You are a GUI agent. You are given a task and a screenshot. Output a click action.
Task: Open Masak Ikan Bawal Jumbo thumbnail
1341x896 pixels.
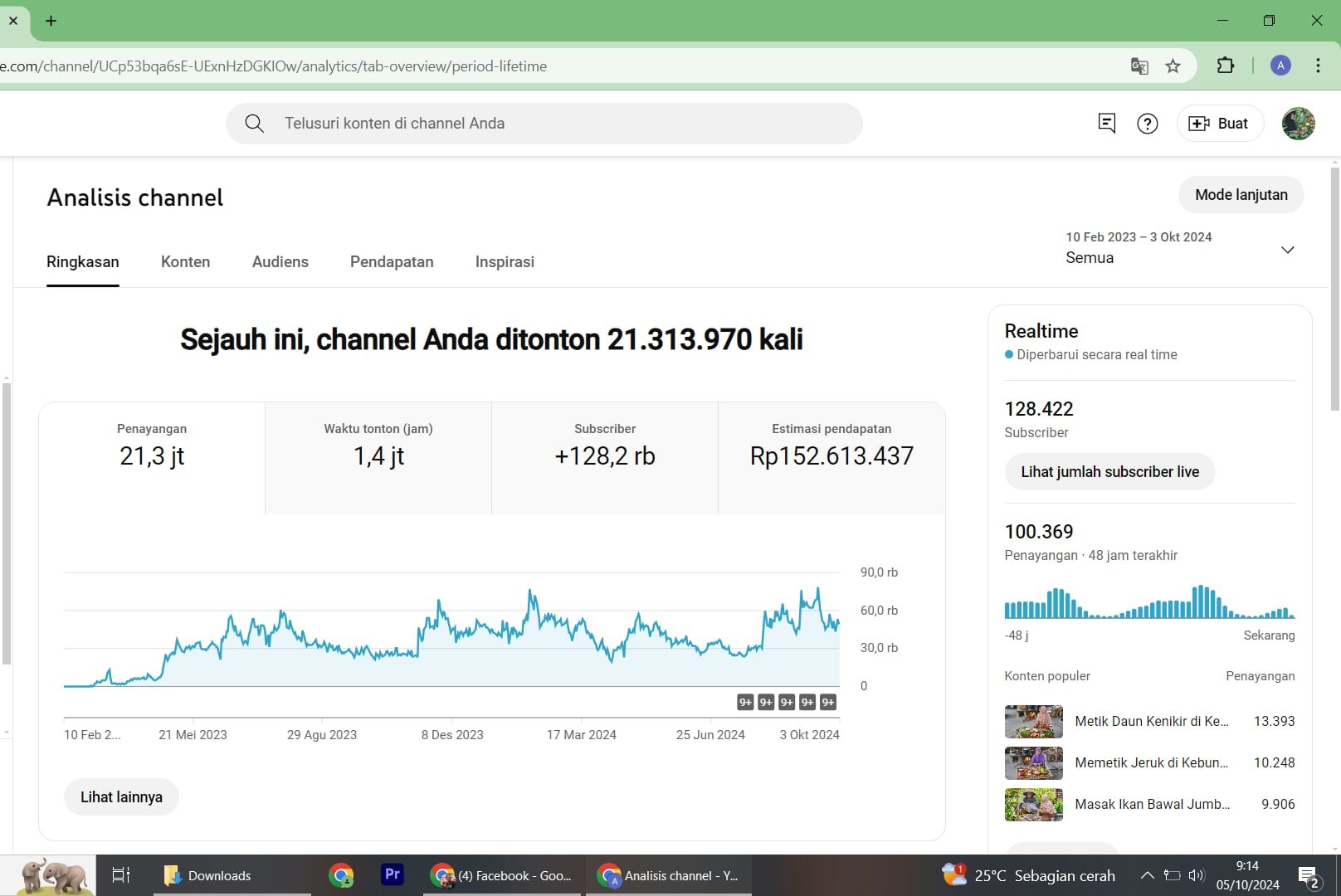pyautogui.click(x=1033, y=805)
